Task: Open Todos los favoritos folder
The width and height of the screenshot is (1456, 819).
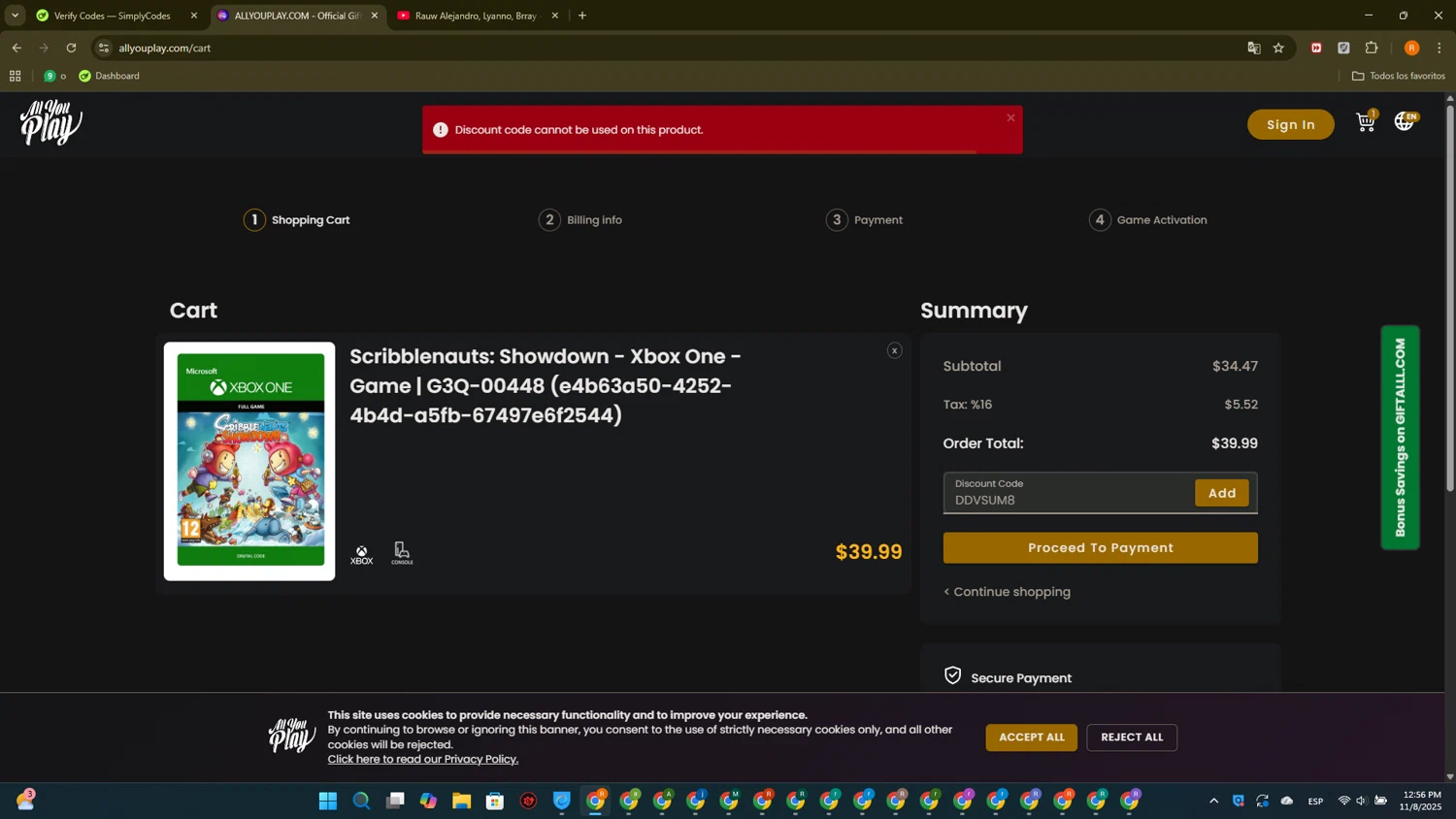Action: point(1398,76)
